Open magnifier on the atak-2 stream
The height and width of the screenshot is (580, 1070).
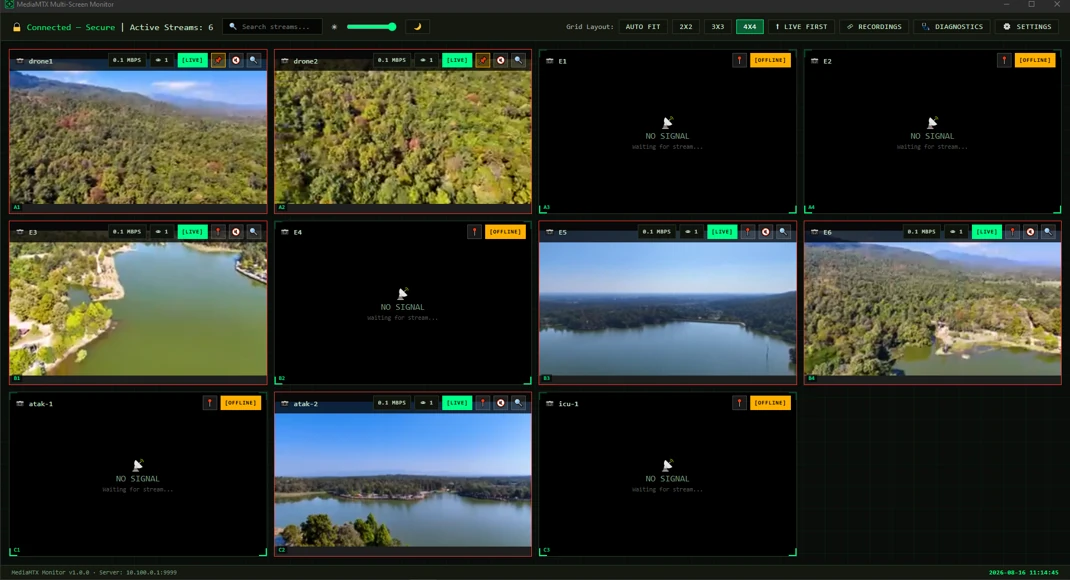(x=519, y=403)
